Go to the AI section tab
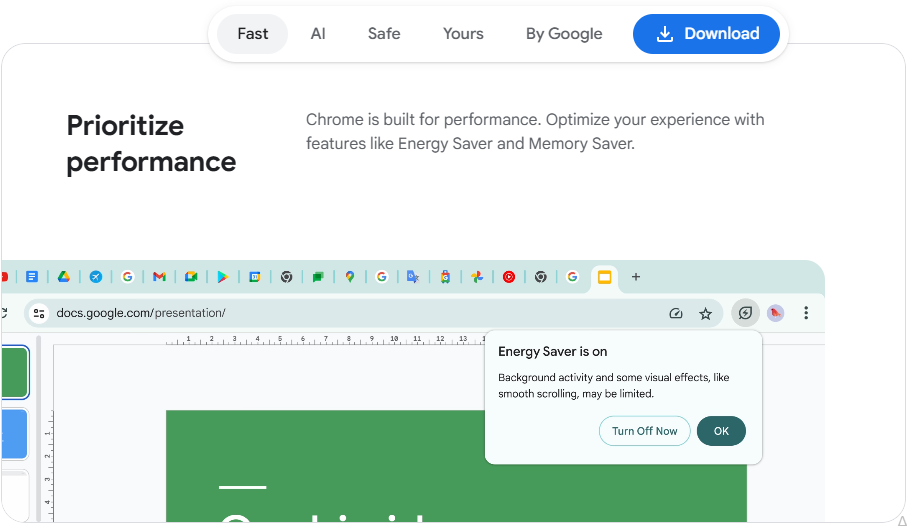 (x=318, y=34)
